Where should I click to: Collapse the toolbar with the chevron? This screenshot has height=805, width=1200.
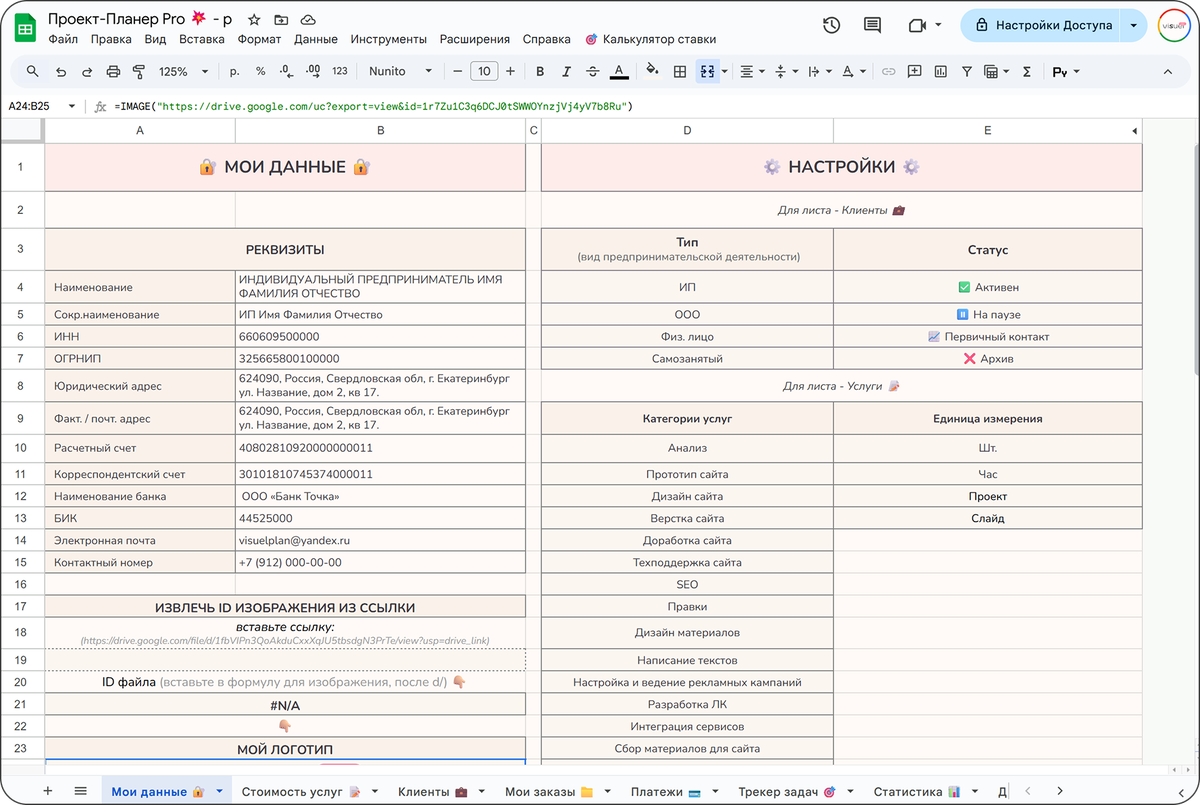[x=1167, y=72]
